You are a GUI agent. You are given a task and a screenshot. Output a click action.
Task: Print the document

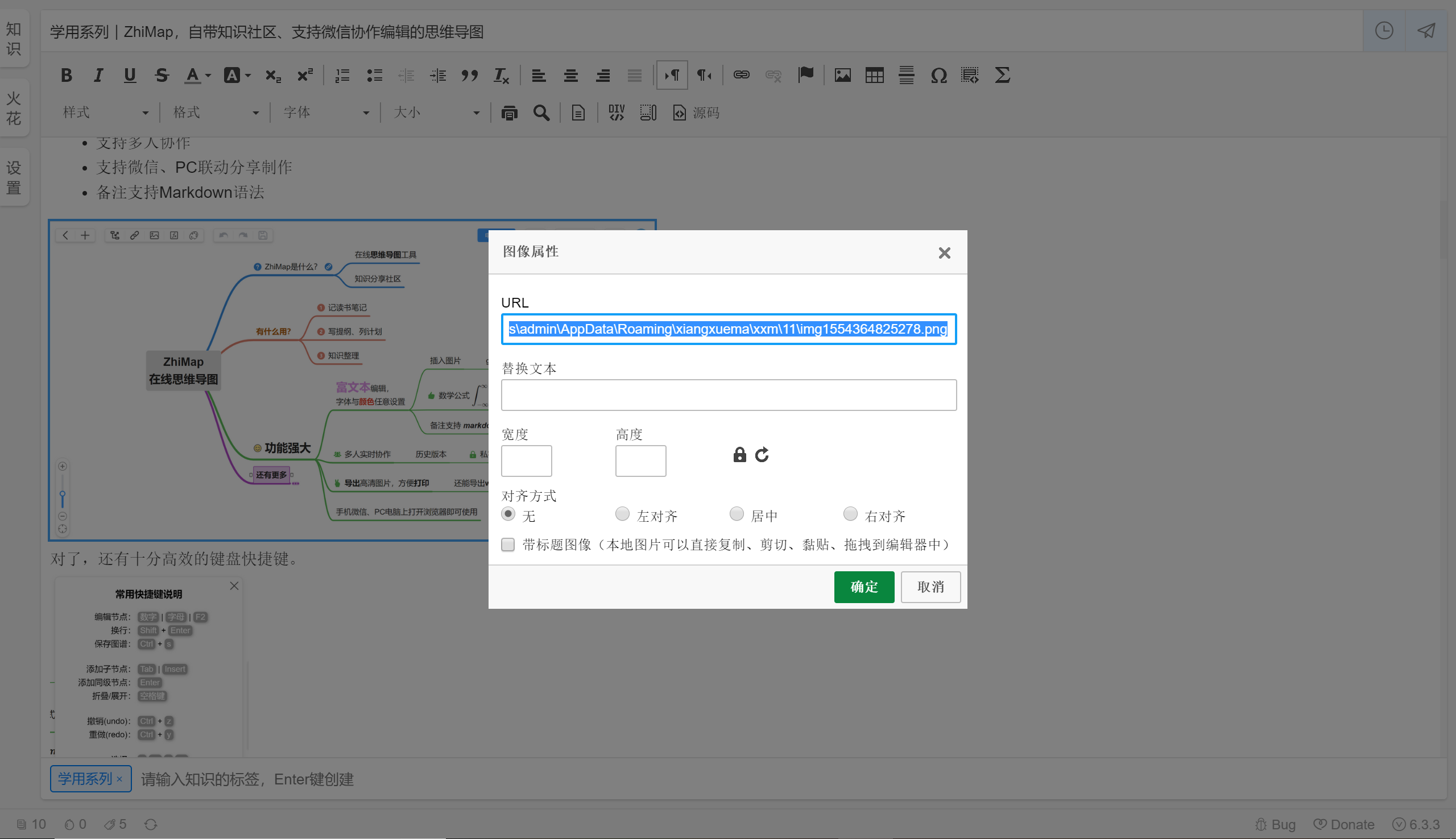(x=510, y=113)
